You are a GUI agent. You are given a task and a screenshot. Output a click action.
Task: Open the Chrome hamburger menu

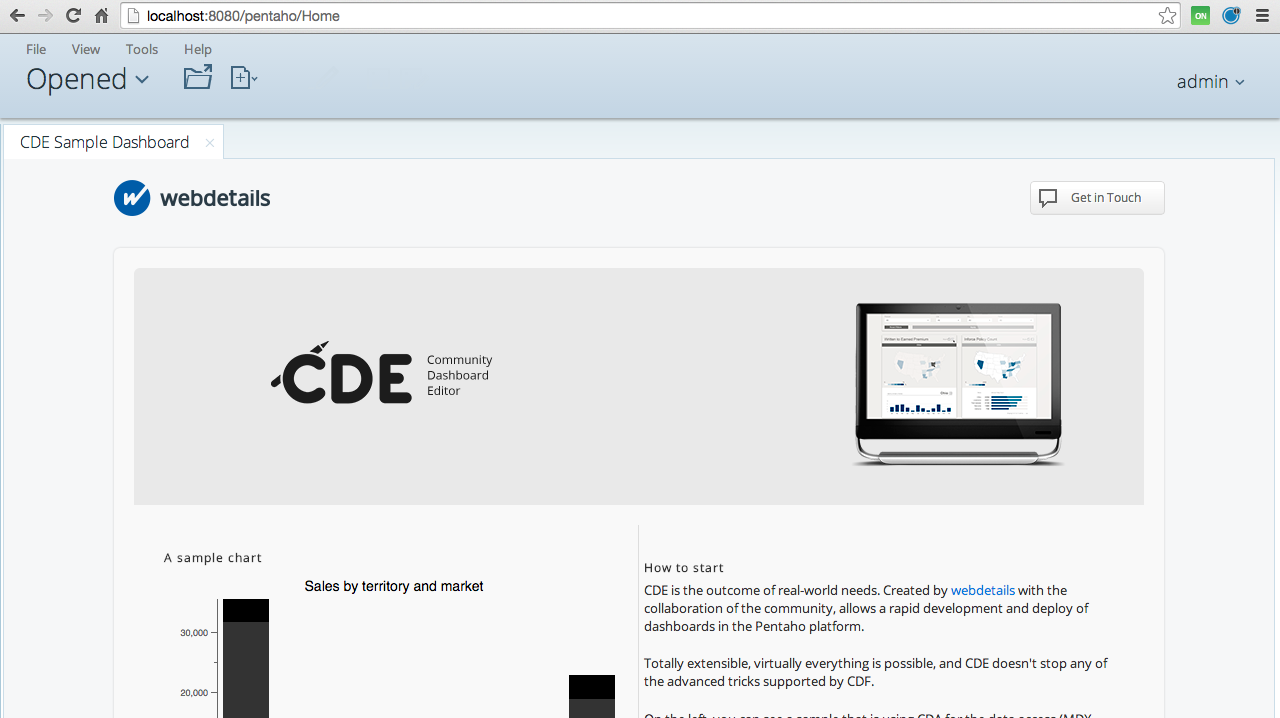point(1262,16)
